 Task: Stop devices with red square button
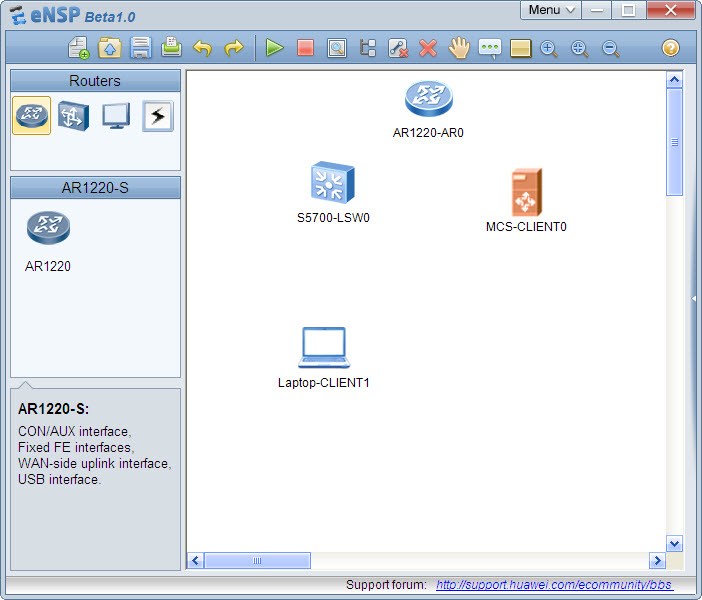click(305, 48)
